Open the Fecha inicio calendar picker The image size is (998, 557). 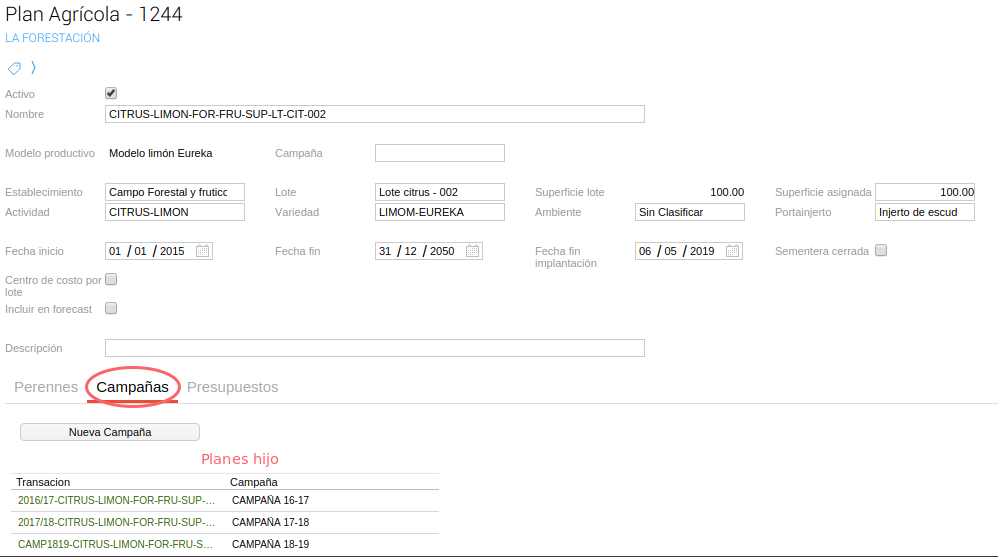[x=202, y=251]
